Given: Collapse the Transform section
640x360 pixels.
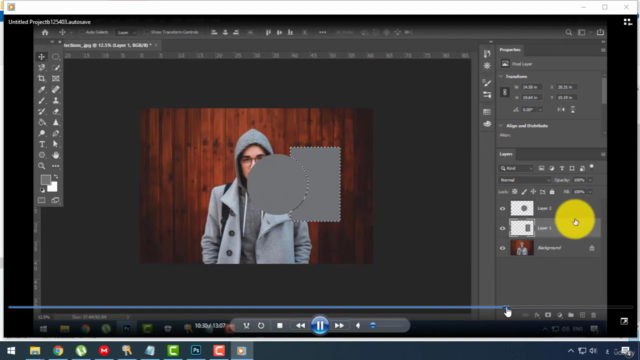Looking at the screenshot, I should (x=501, y=76).
